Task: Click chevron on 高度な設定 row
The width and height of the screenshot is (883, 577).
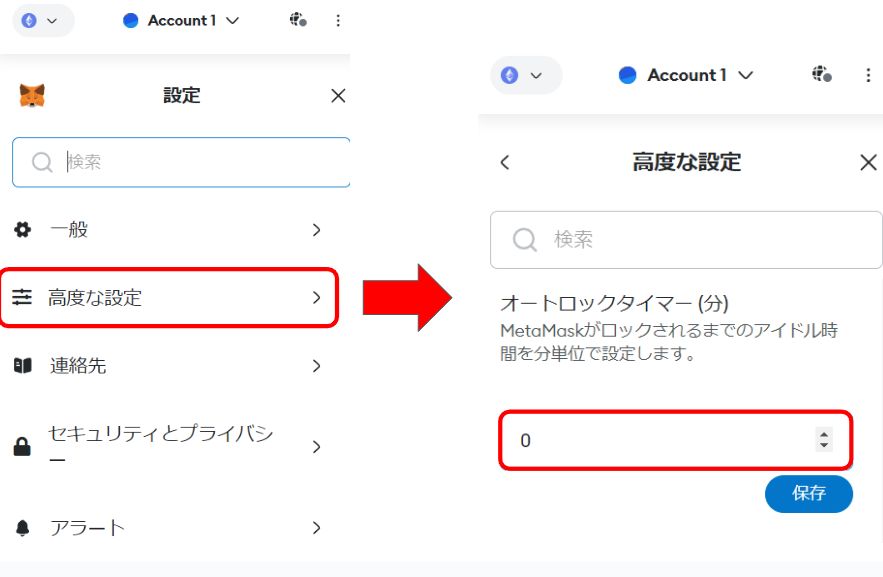Action: tap(316, 297)
